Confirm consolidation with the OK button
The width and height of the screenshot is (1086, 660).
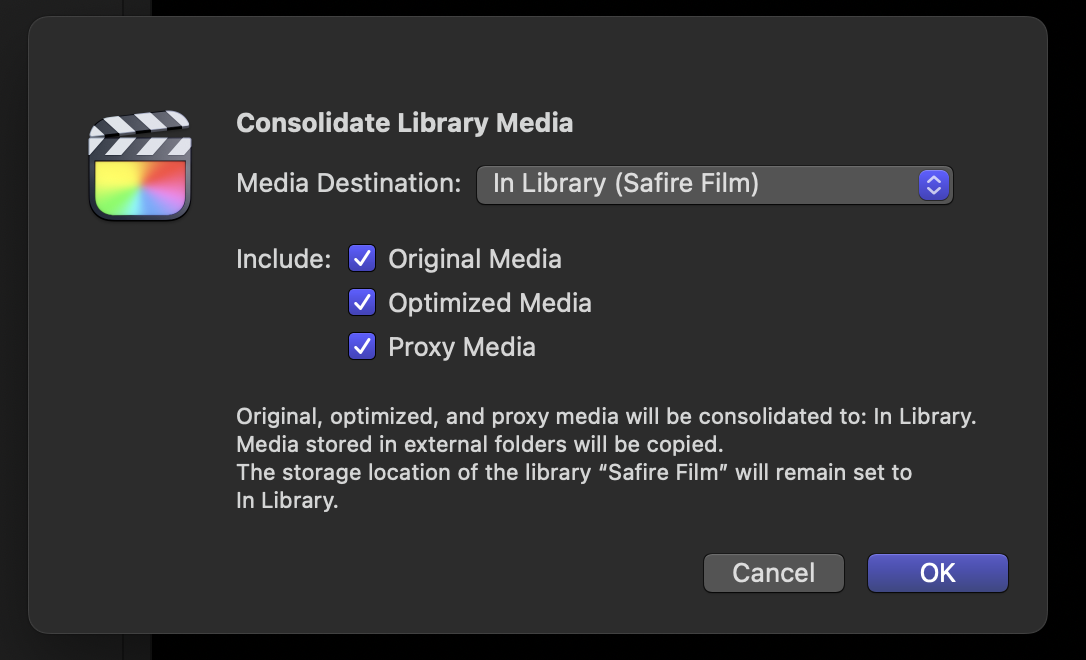coord(937,573)
